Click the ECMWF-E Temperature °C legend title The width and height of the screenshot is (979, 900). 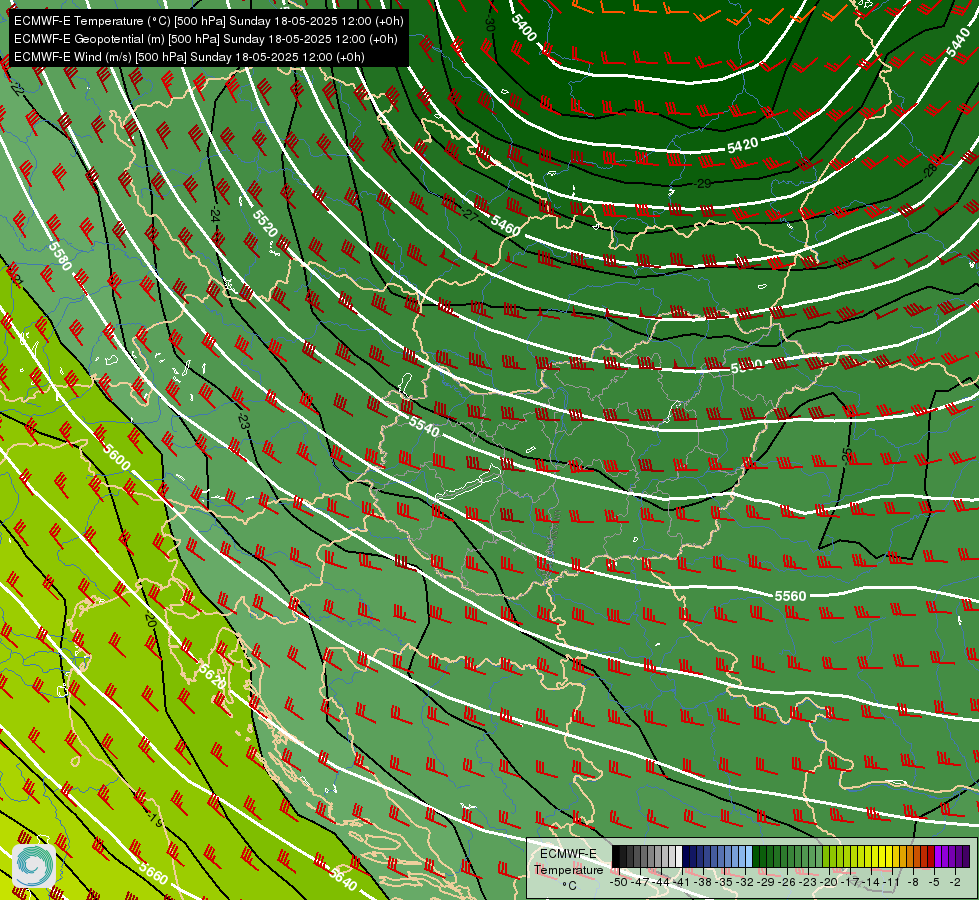coord(568,869)
